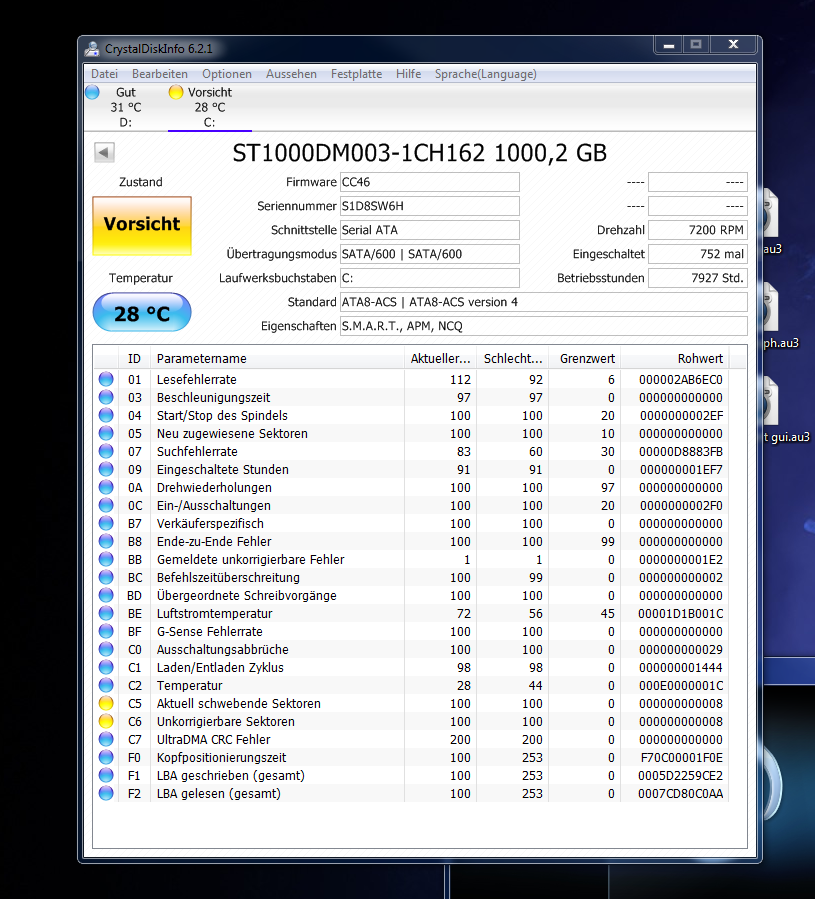Click status orb for Laden/Entladen Zyklus
This screenshot has width=815, height=899.
[x=106, y=667]
